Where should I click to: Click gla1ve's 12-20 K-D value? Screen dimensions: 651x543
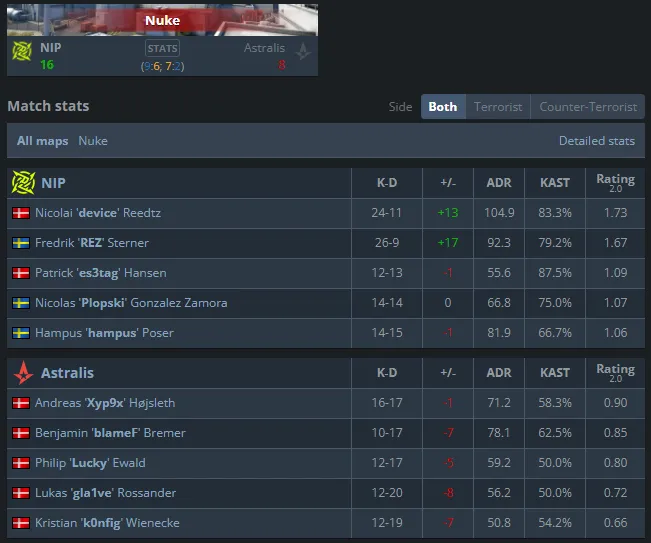tap(387, 493)
